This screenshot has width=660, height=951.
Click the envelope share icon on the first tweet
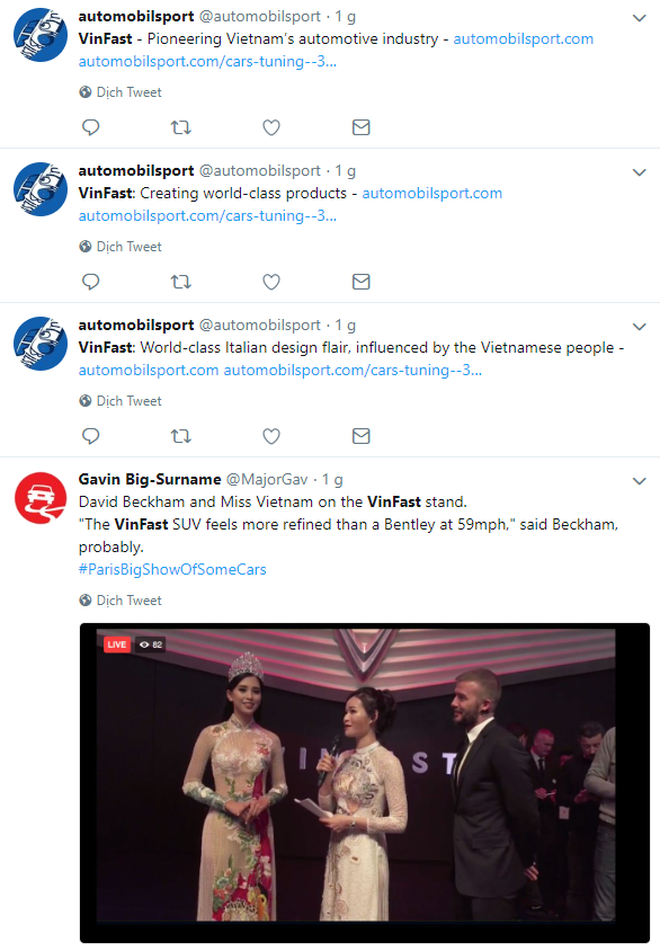(x=361, y=127)
